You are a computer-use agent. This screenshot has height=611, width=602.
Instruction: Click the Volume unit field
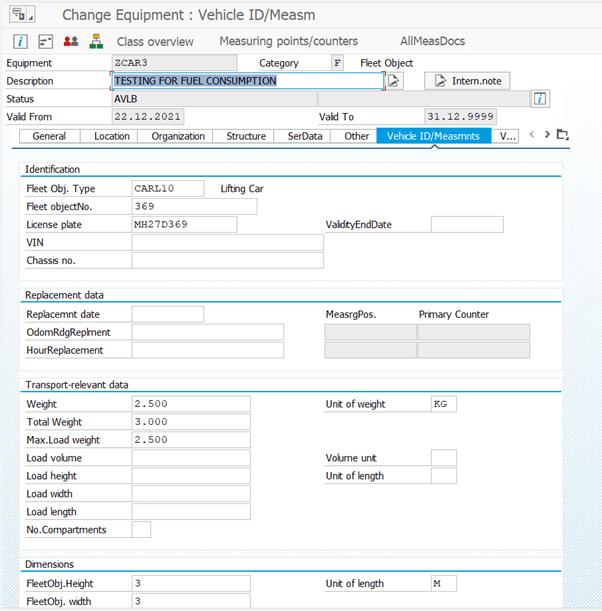(x=444, y=457)
